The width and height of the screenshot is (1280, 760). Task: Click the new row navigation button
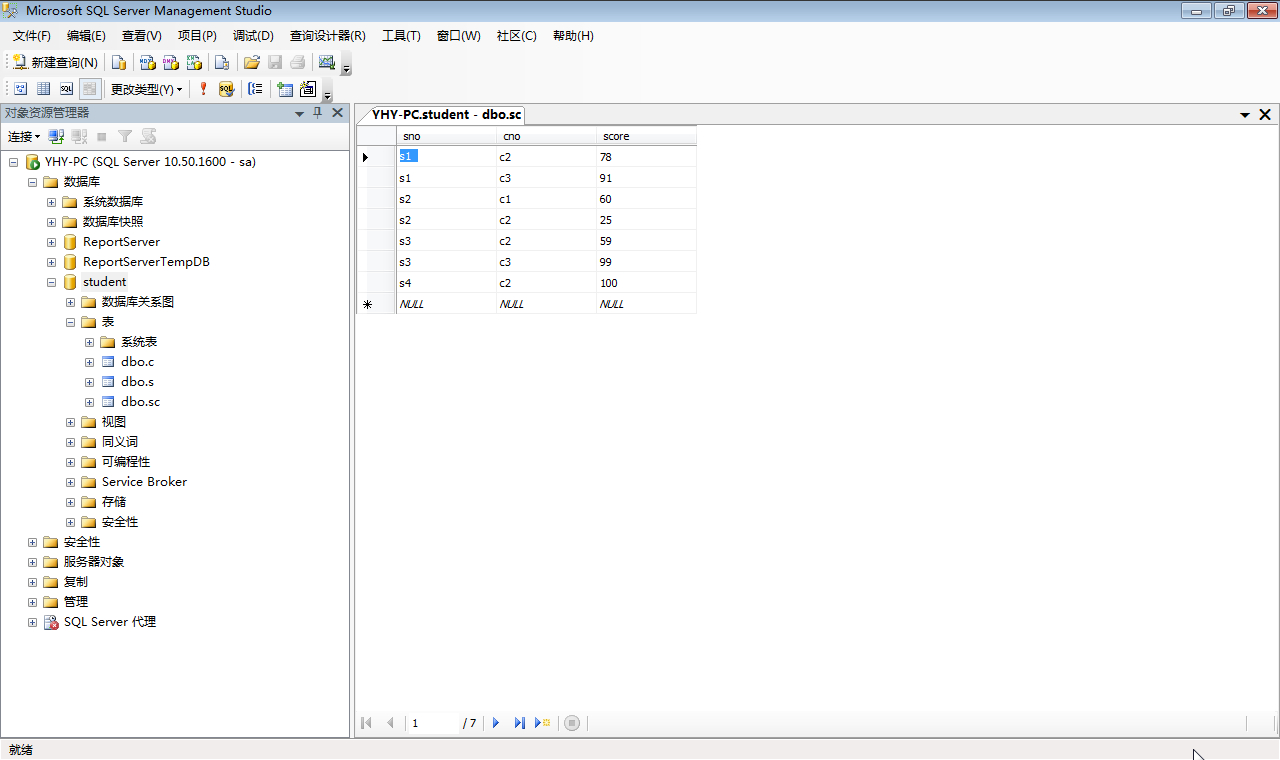543,723
